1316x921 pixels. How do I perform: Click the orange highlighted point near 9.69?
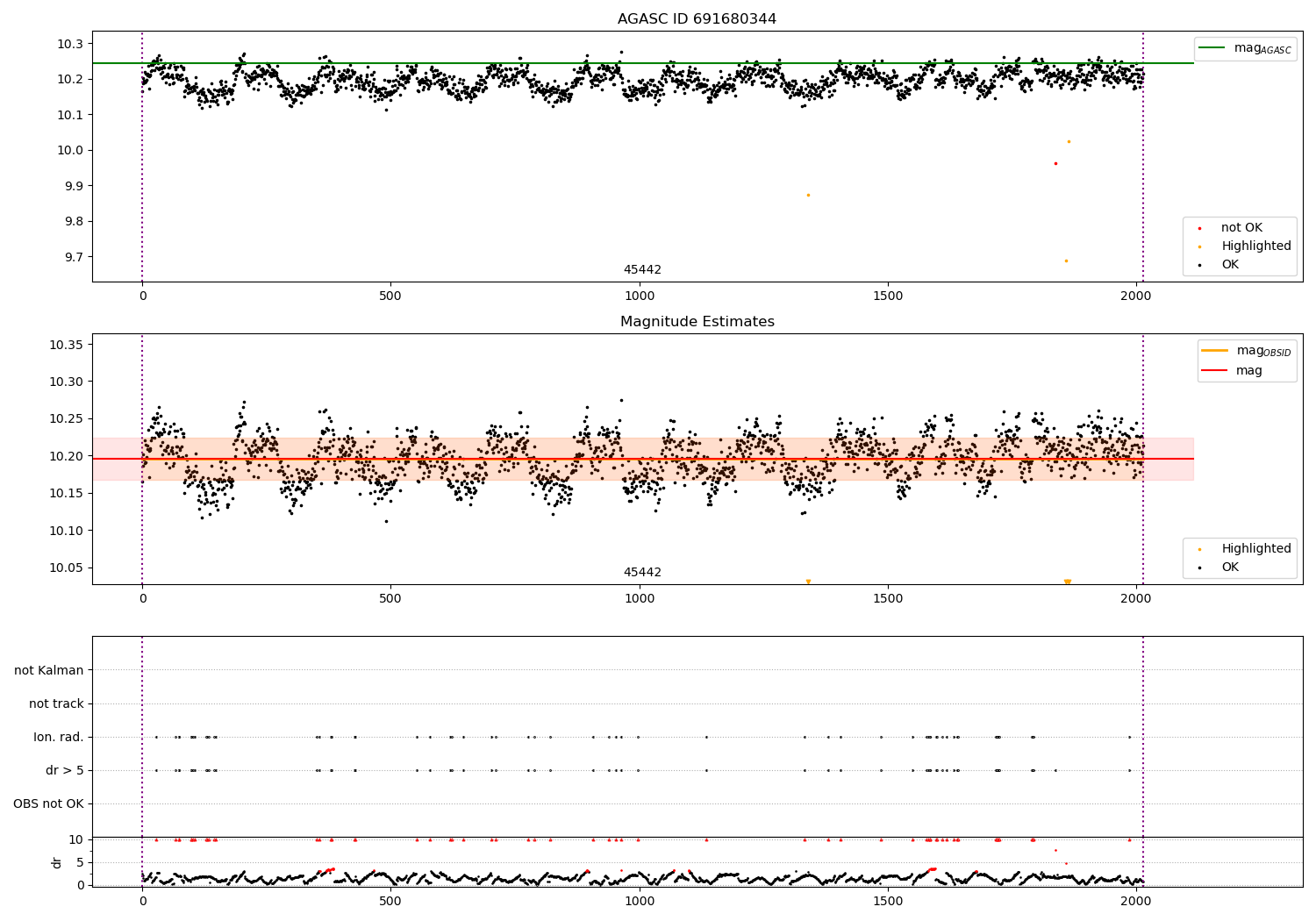tap(1066, 261)
